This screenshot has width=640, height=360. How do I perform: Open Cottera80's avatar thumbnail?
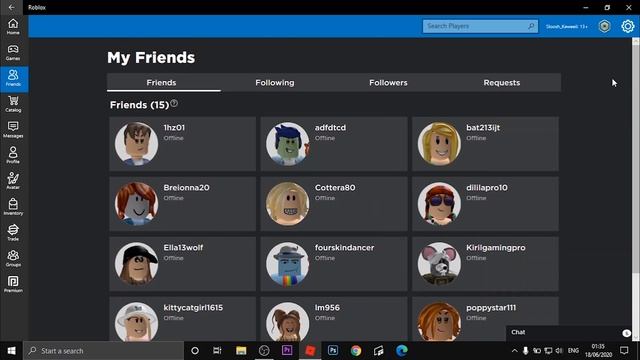(x=288, y=204)
